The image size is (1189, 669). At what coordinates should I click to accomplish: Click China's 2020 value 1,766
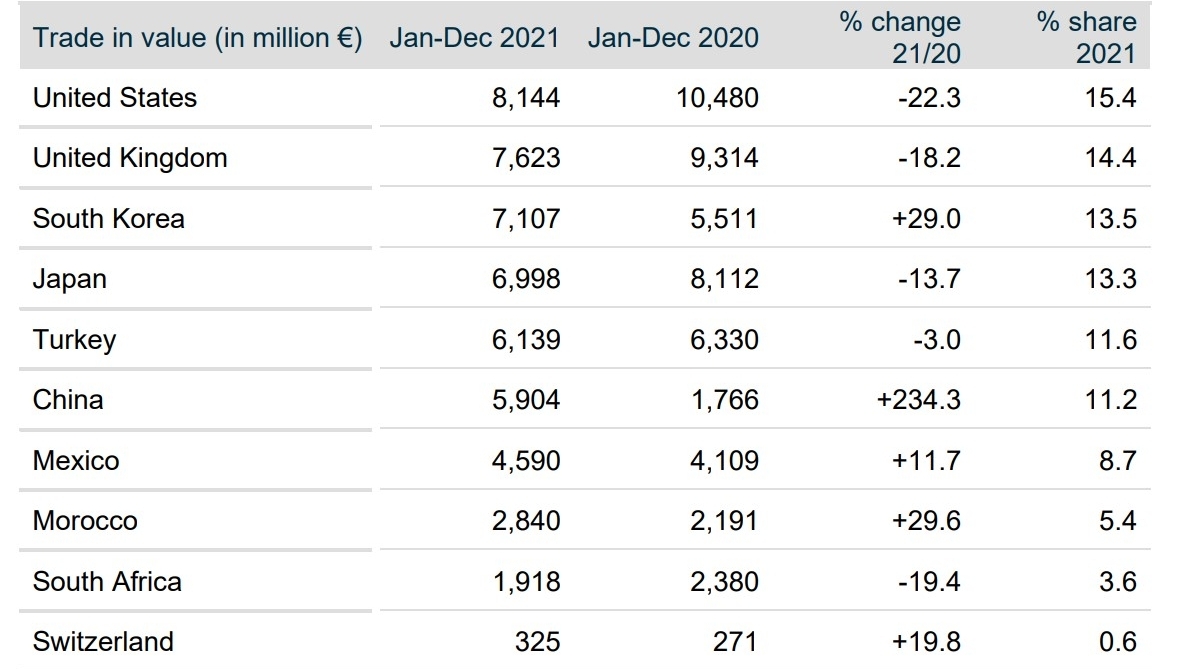click(x=724, y=400)
